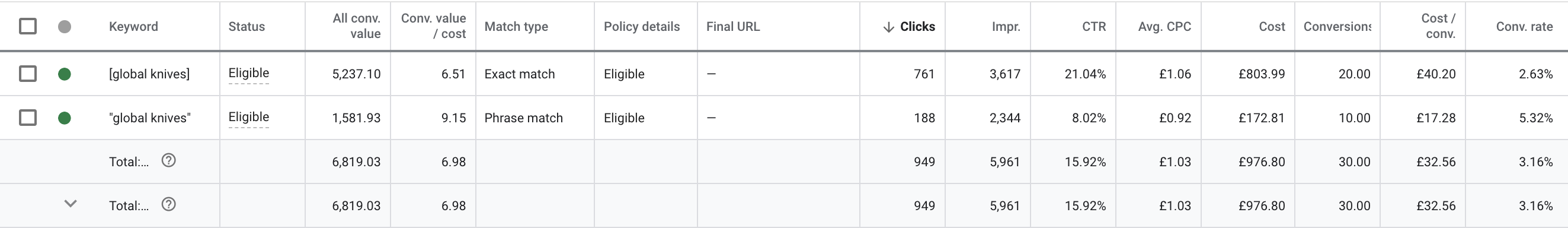Screen dimensions: 1568x228
Task: Tick the checkbox for "global knives" phrase row
Action: pos(27,118)
